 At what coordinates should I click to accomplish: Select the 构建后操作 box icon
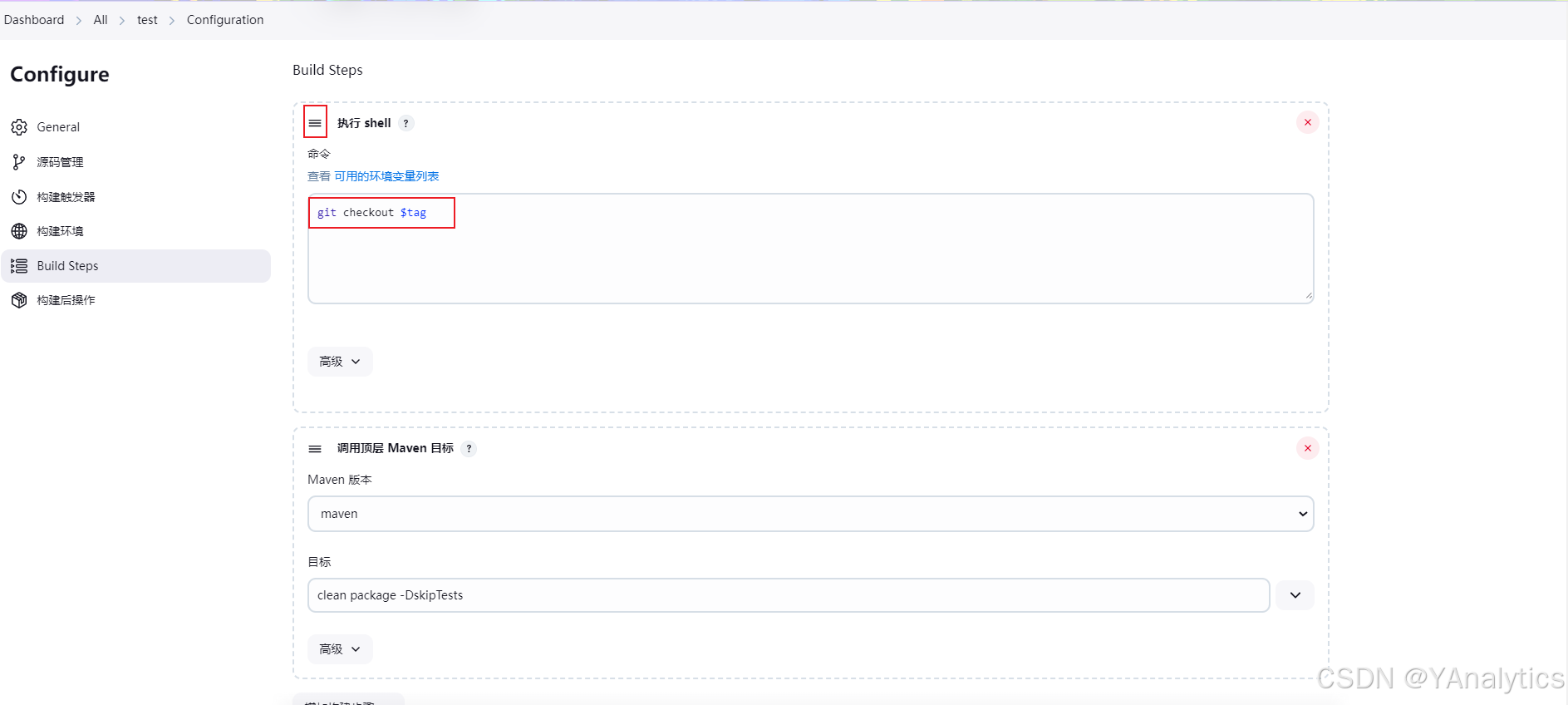(x=19, y=300)
